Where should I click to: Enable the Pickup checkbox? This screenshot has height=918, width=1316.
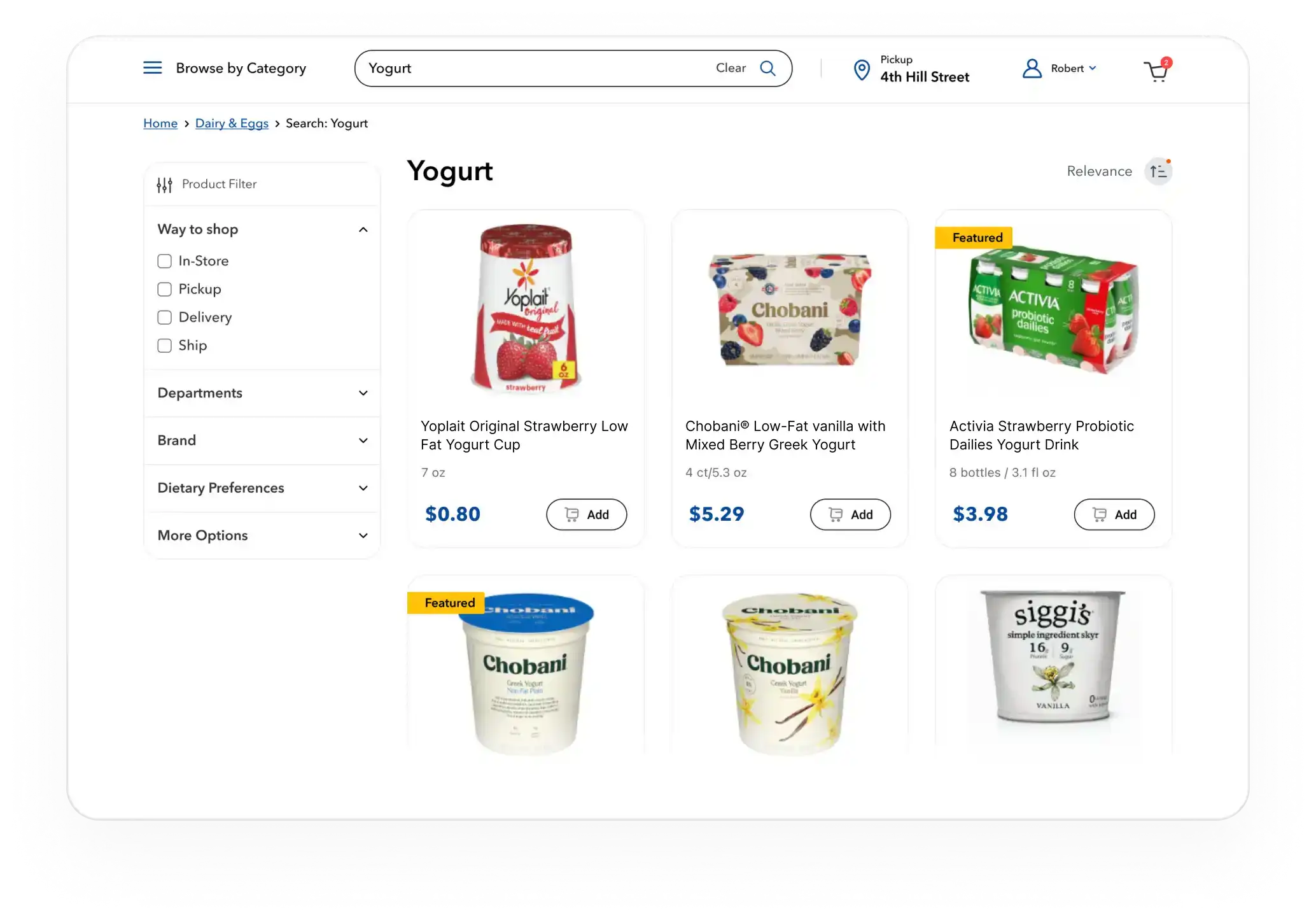(x=164, y=289)
